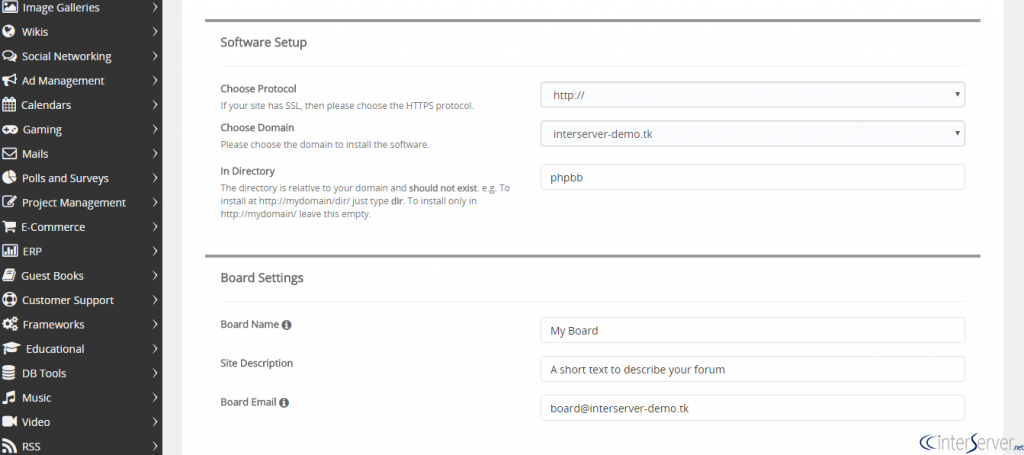Open the RSS menu item

[x=81, y=446]
